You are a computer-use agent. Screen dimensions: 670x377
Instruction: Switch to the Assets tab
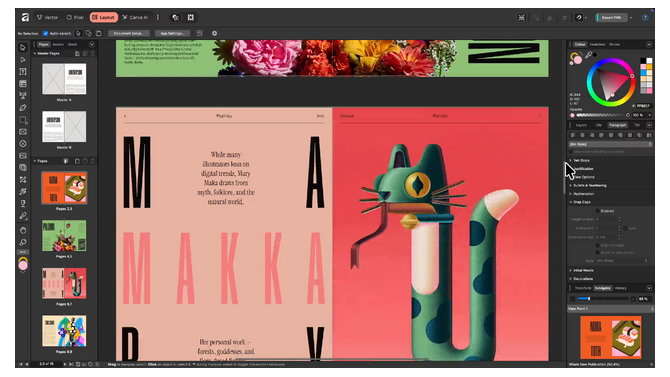58,44
